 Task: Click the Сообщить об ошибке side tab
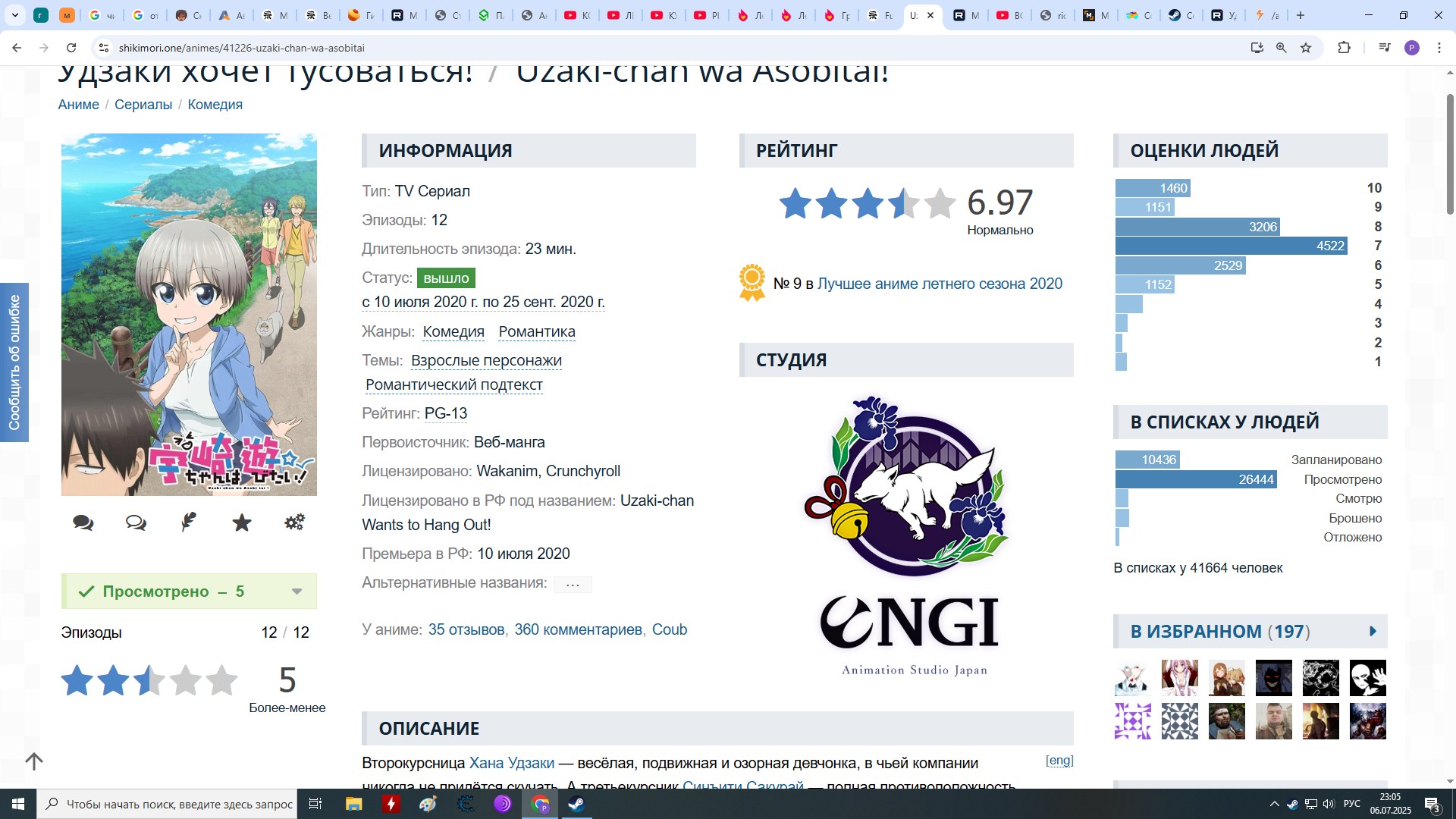pos(14,362)
